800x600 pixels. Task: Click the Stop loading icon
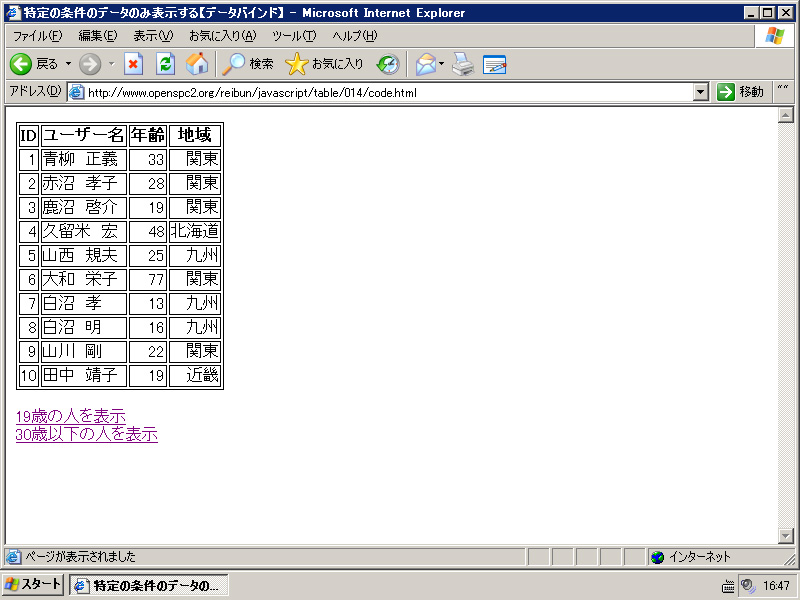coord(133,64)
